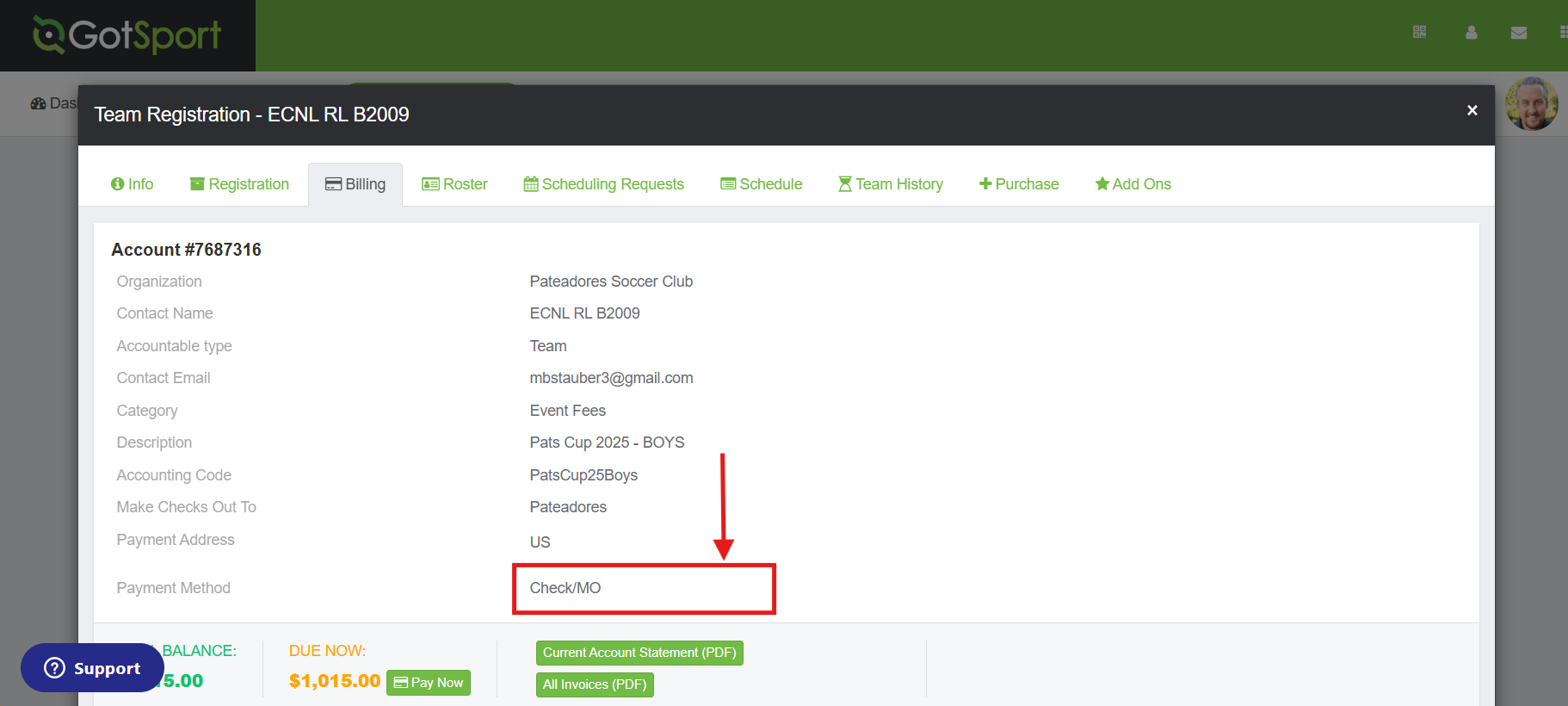Click the US payment address value
The width and height of the screenshot is (1568, 706).
540,542
